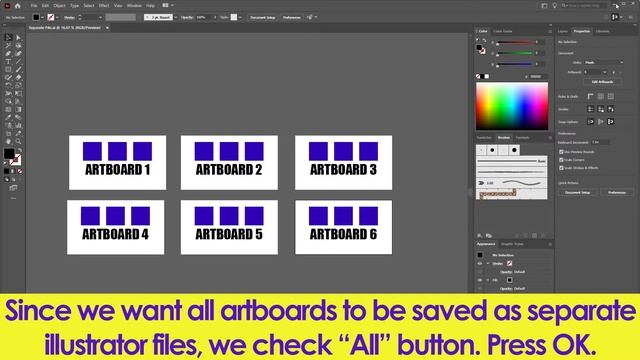This screenshot has width=640, height=360.
Task: Click the Search icon at top right
Action: click(565, 6)
